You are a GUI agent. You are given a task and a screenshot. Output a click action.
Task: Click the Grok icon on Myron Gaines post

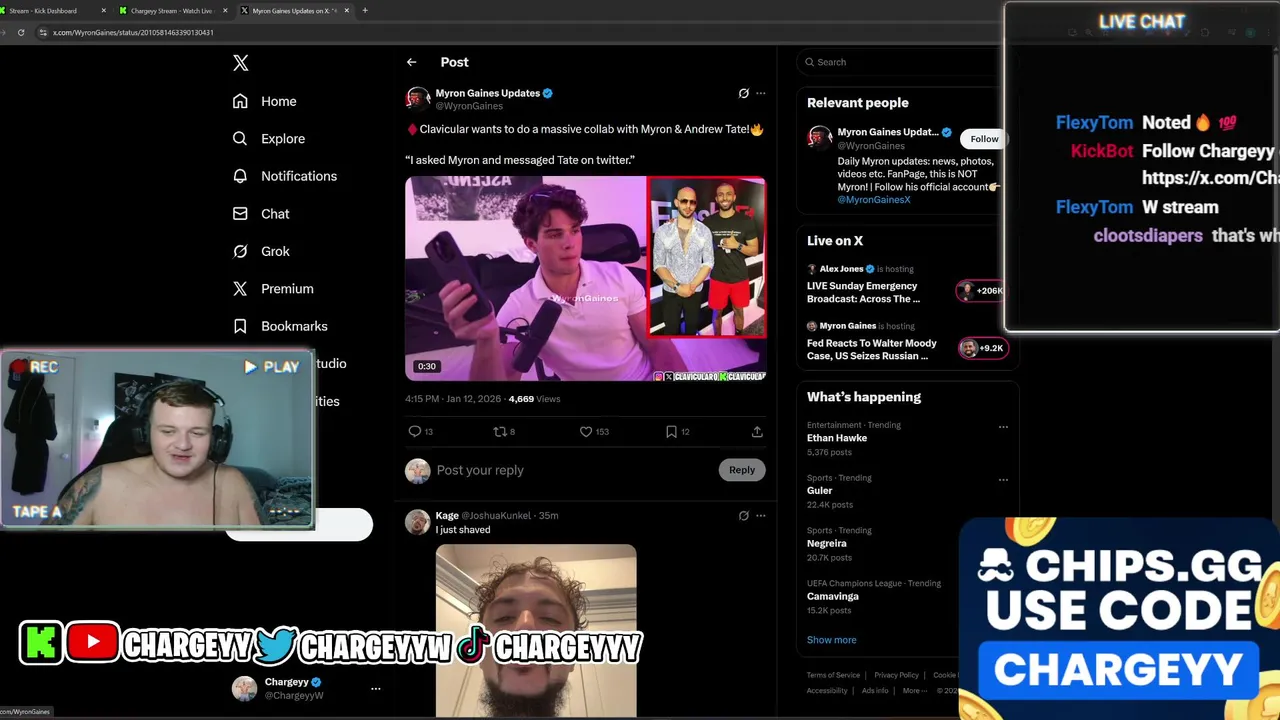click(x=743, y=93)
